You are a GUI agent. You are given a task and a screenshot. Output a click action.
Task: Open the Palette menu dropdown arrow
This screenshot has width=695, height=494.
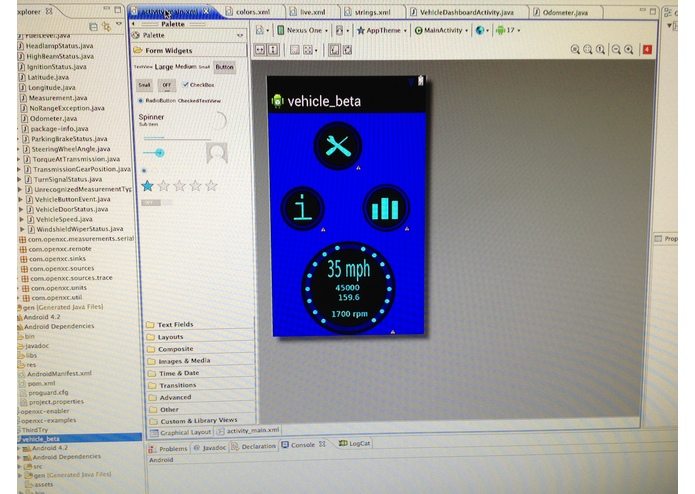coord(240,35)
